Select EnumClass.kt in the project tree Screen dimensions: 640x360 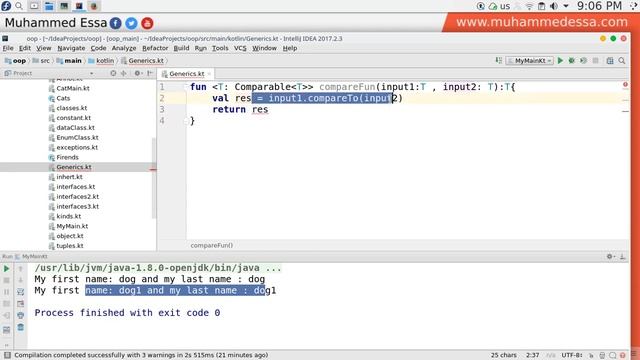coord(77,138)
